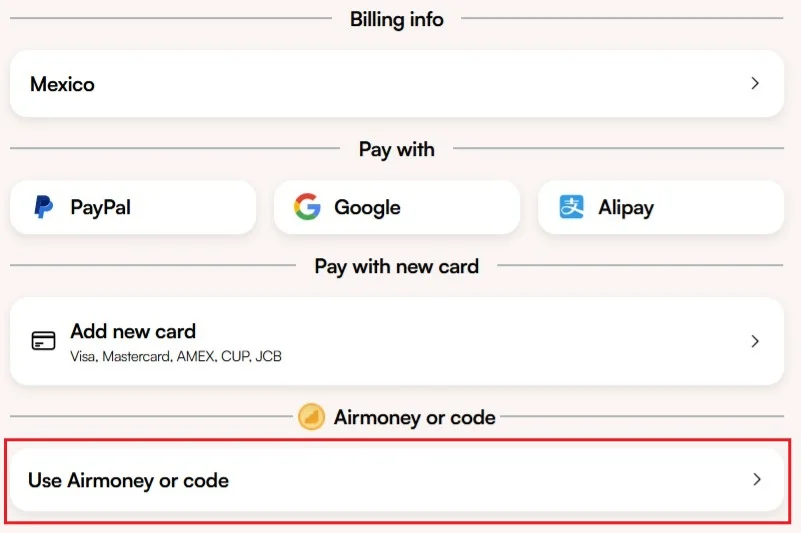Choose the Google payment label
Viewport: 801px width, 534px height.
tap(367, 208)
